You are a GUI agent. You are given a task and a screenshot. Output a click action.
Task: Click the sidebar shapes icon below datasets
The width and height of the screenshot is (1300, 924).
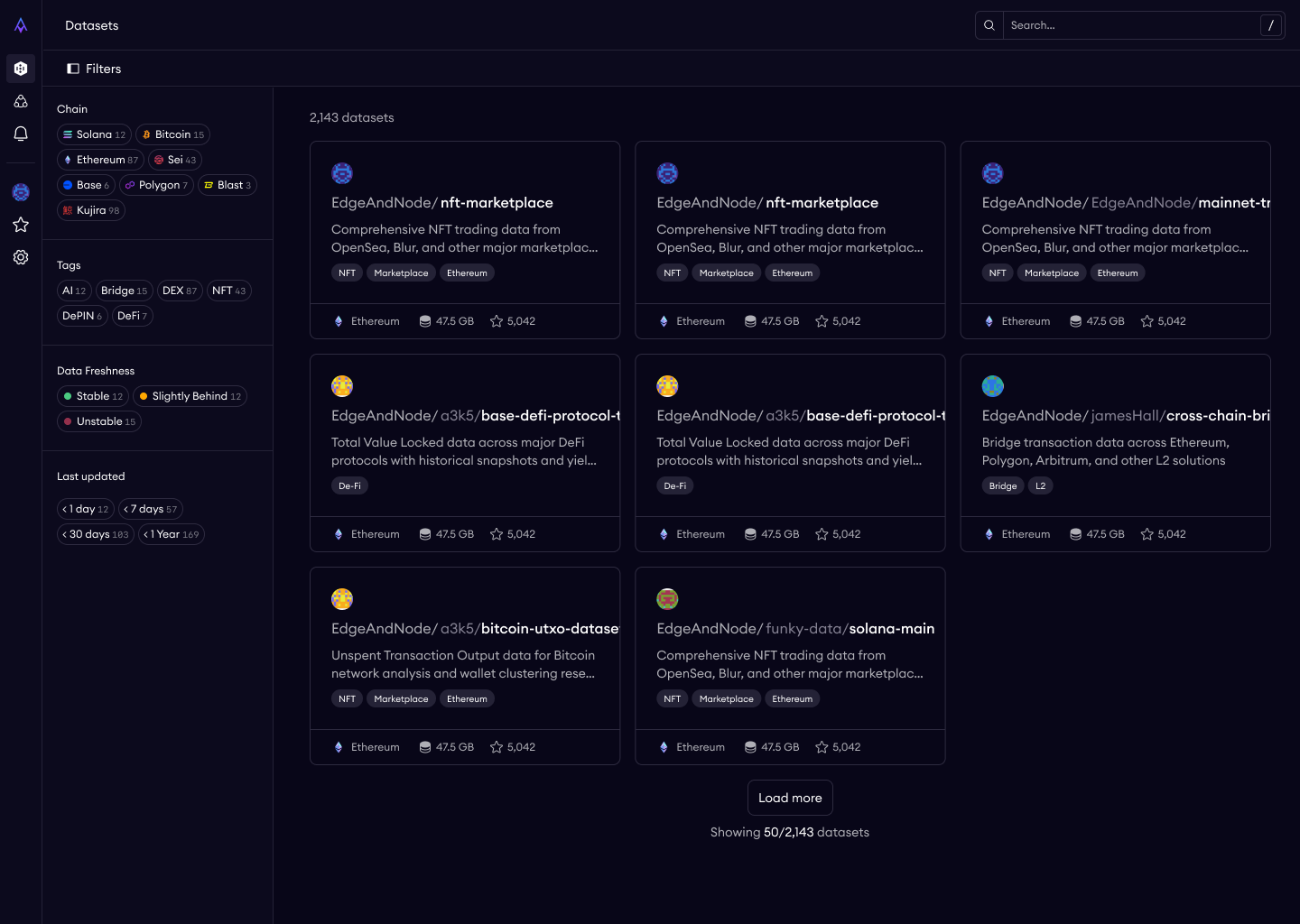point(21,101)
